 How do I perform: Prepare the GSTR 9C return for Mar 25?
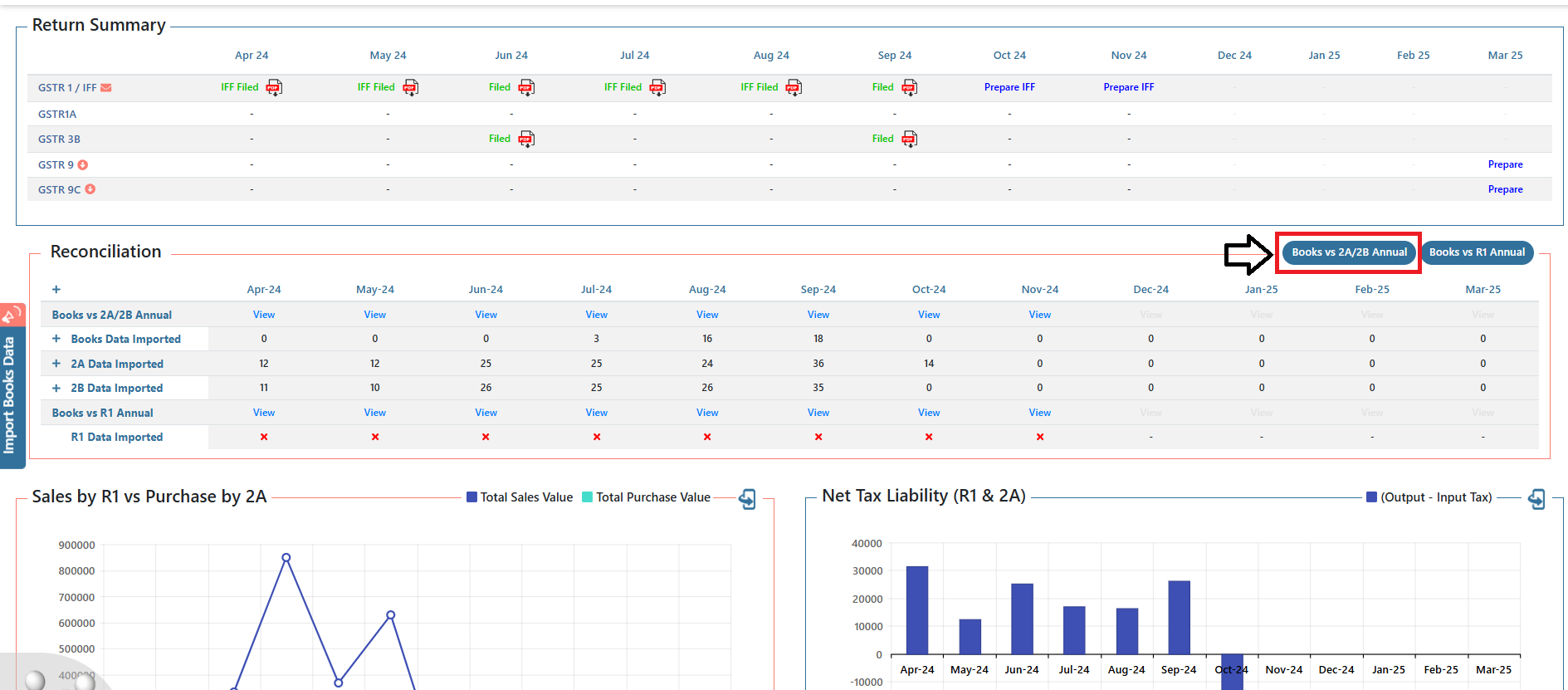[x=1505, y=189]
